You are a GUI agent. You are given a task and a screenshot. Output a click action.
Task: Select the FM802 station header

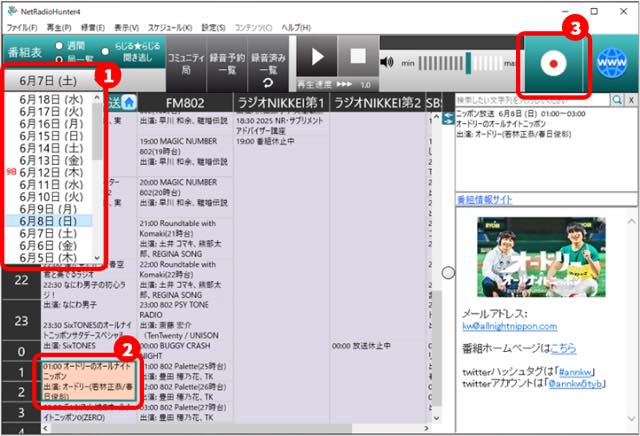[x=185, y=103]
